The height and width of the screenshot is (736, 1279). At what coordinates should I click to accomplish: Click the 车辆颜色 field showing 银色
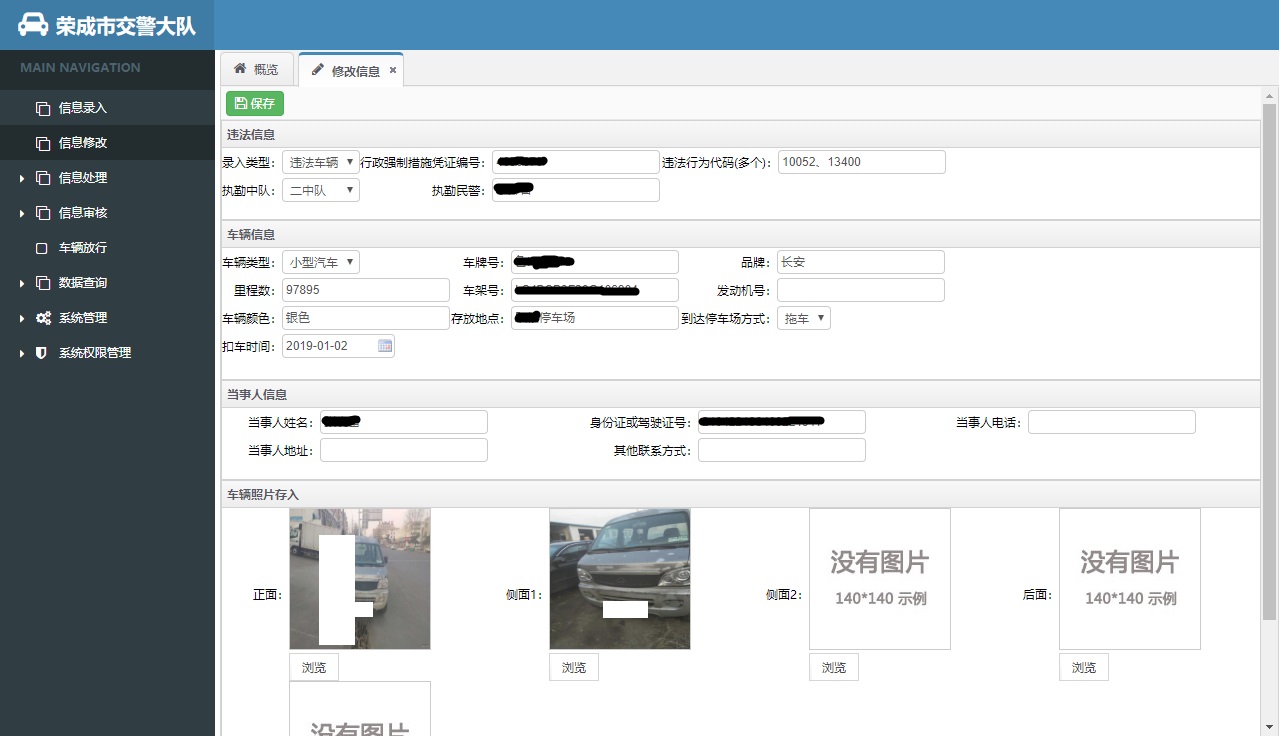(366, 318)
